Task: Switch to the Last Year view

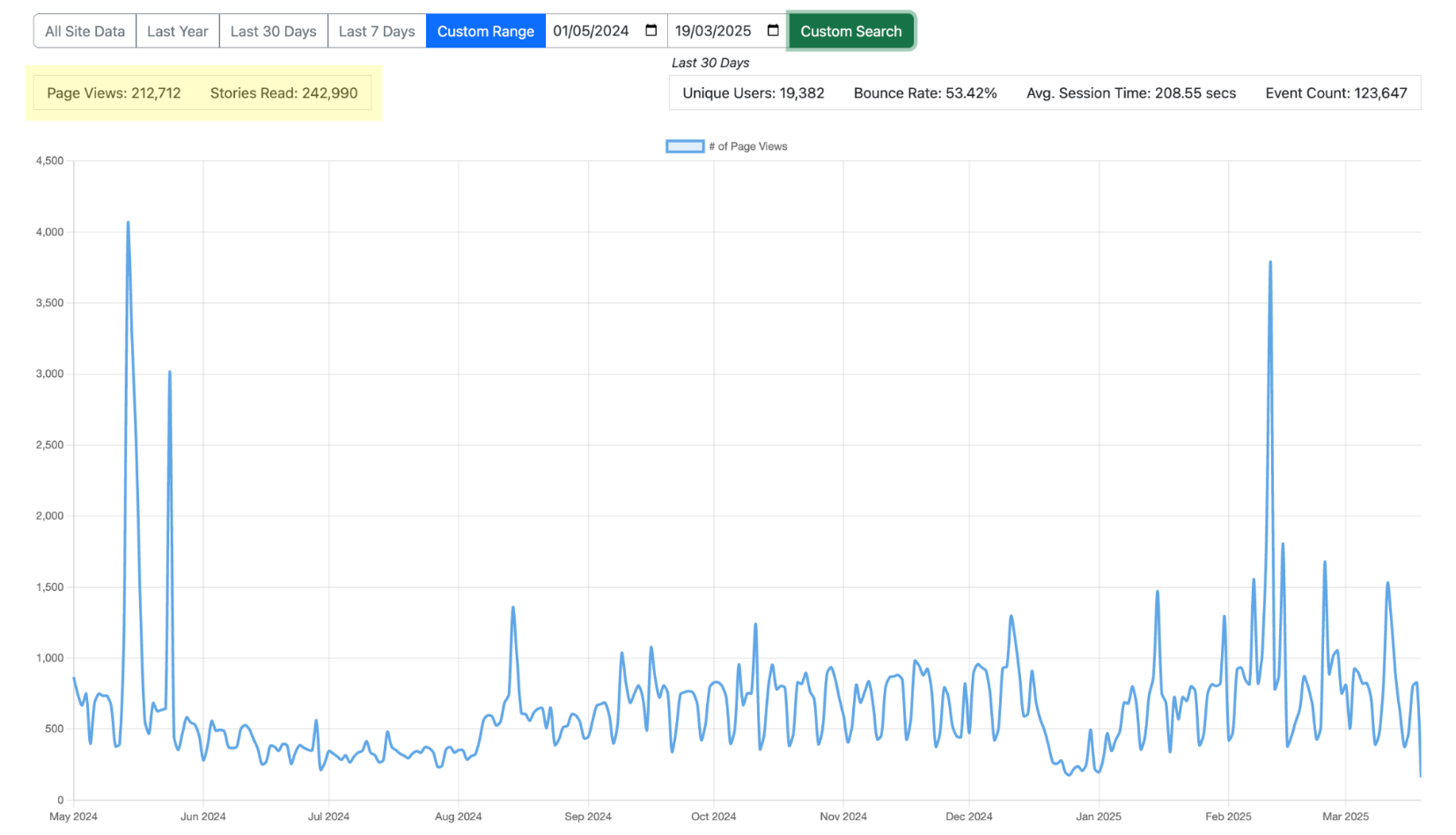Action: [177, 31]
